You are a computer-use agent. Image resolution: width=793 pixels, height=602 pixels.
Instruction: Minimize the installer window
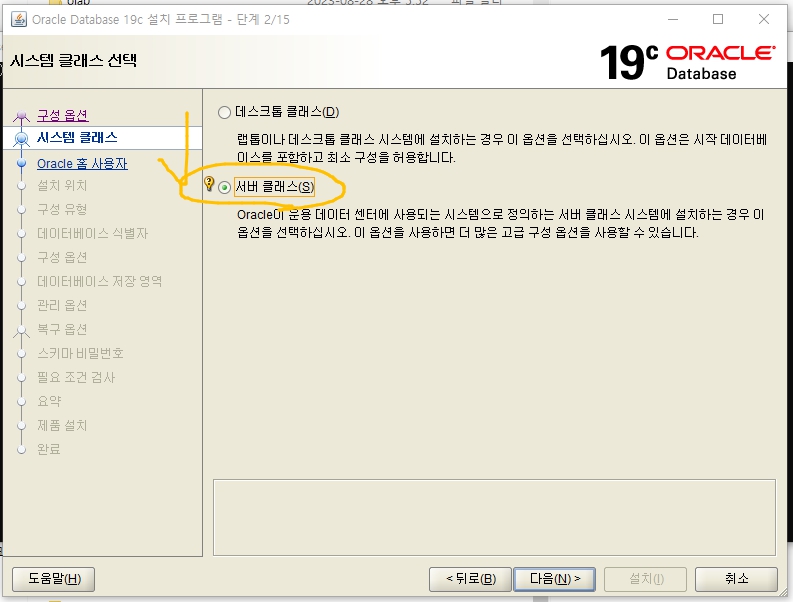pyautogui.click(x=673, y=19)
